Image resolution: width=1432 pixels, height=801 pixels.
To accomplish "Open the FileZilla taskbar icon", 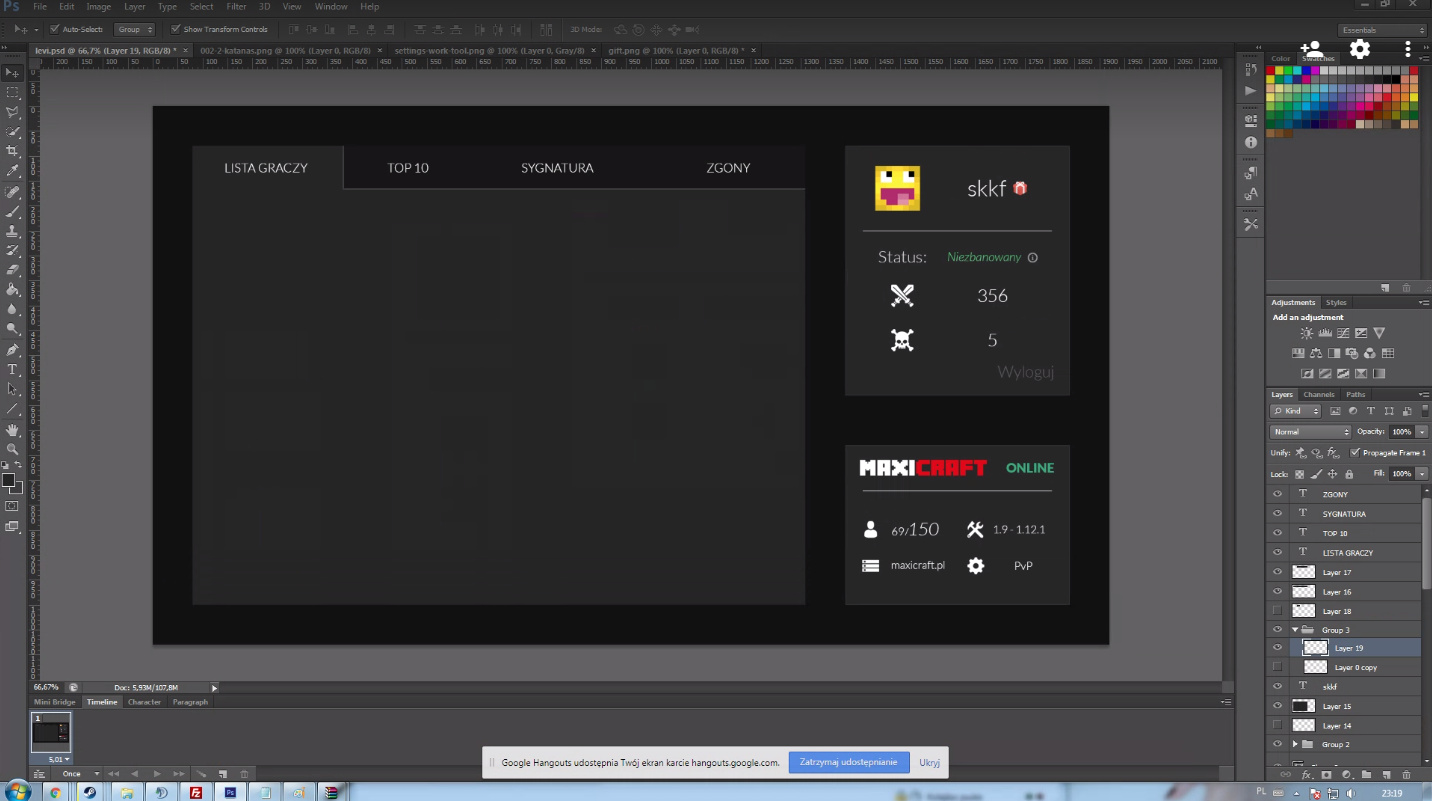I will click(196, 792).
